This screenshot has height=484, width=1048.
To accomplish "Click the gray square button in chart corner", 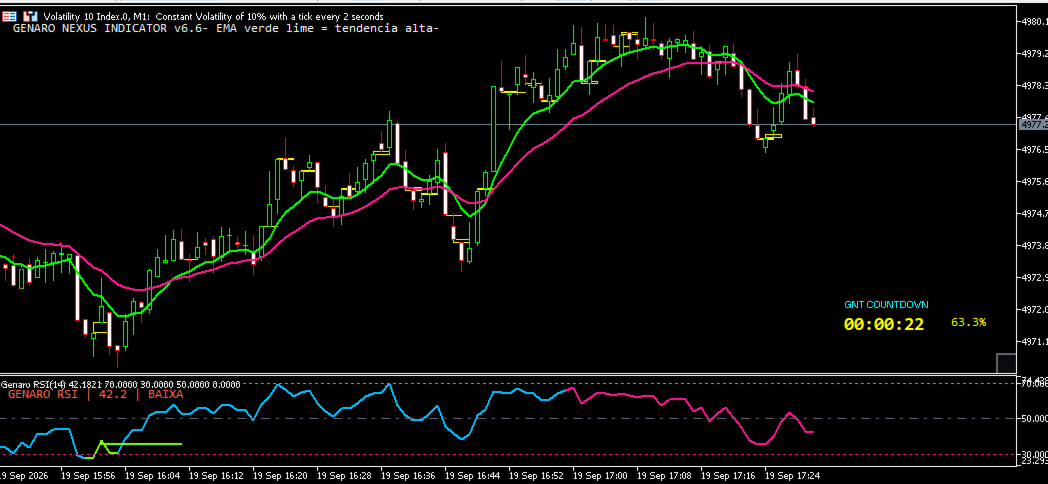I will 1006,363.
